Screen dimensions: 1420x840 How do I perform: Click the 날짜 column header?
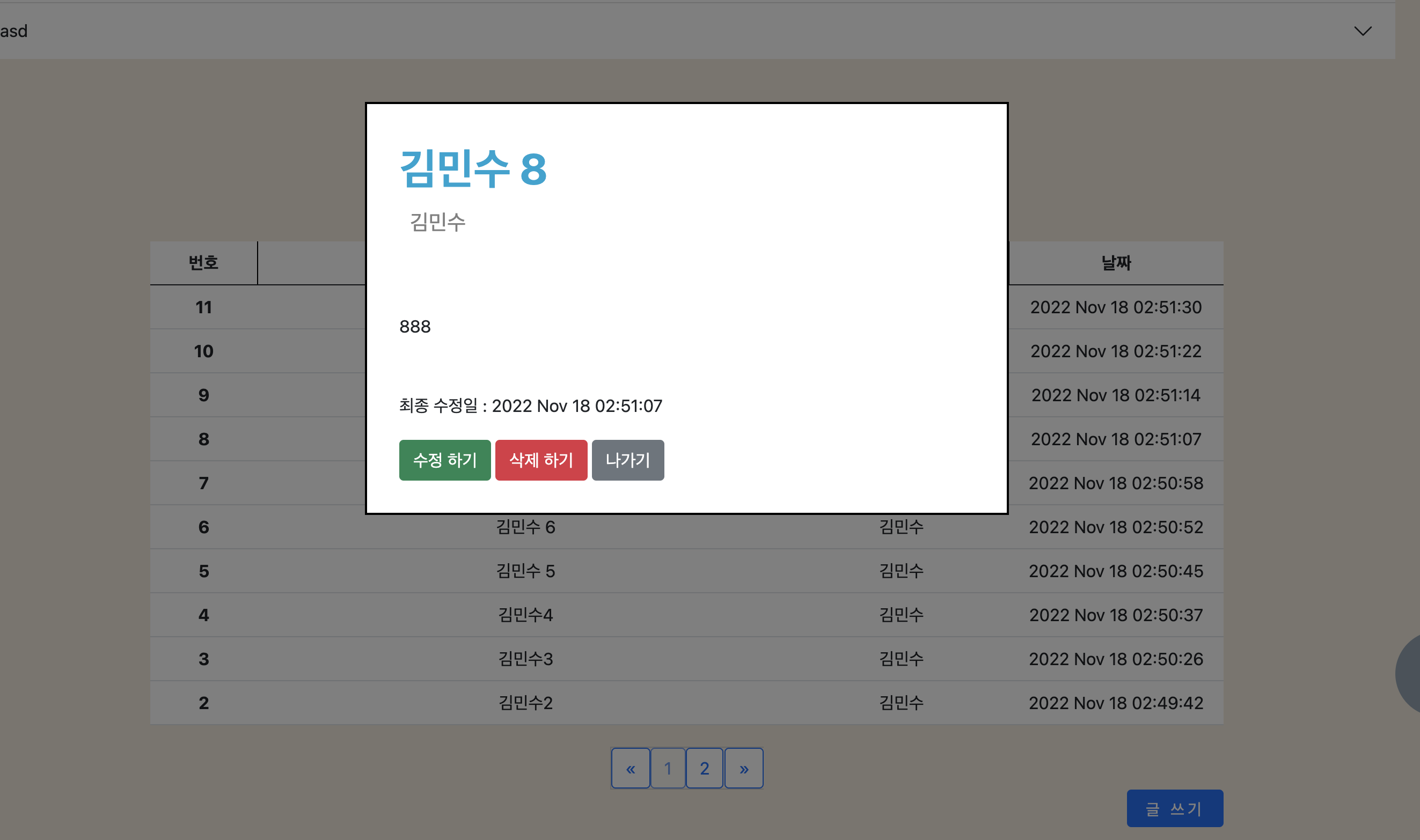coord(1115,263)
